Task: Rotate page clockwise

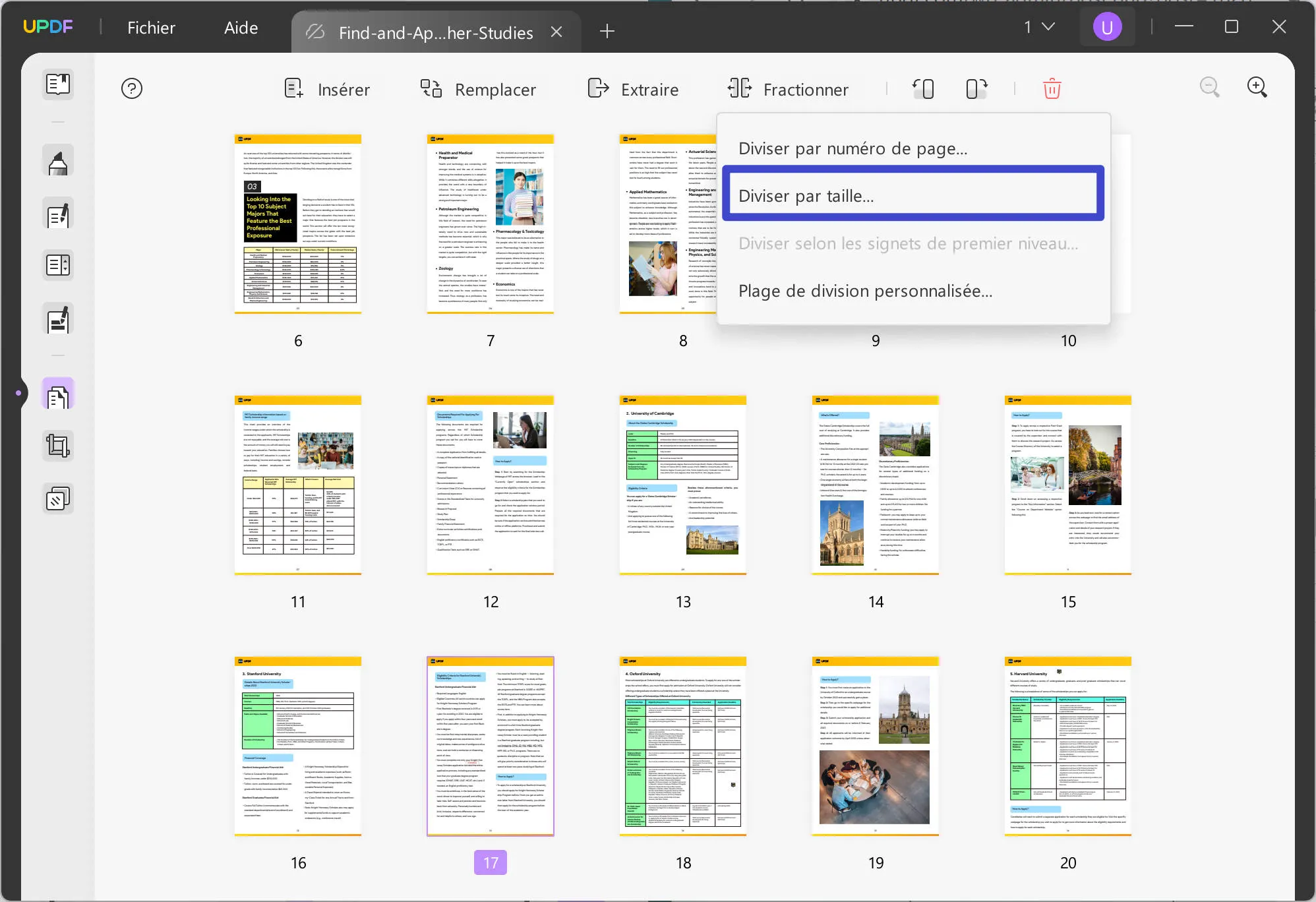Action: tap(975, 88)
